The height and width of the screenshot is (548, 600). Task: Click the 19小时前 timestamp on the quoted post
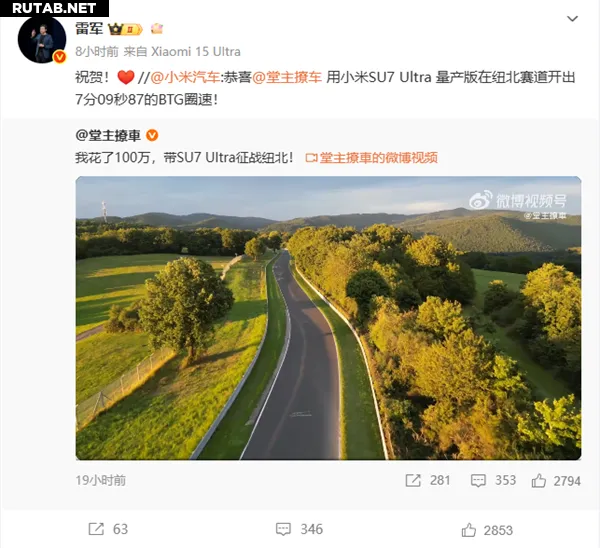click(101, 480)
